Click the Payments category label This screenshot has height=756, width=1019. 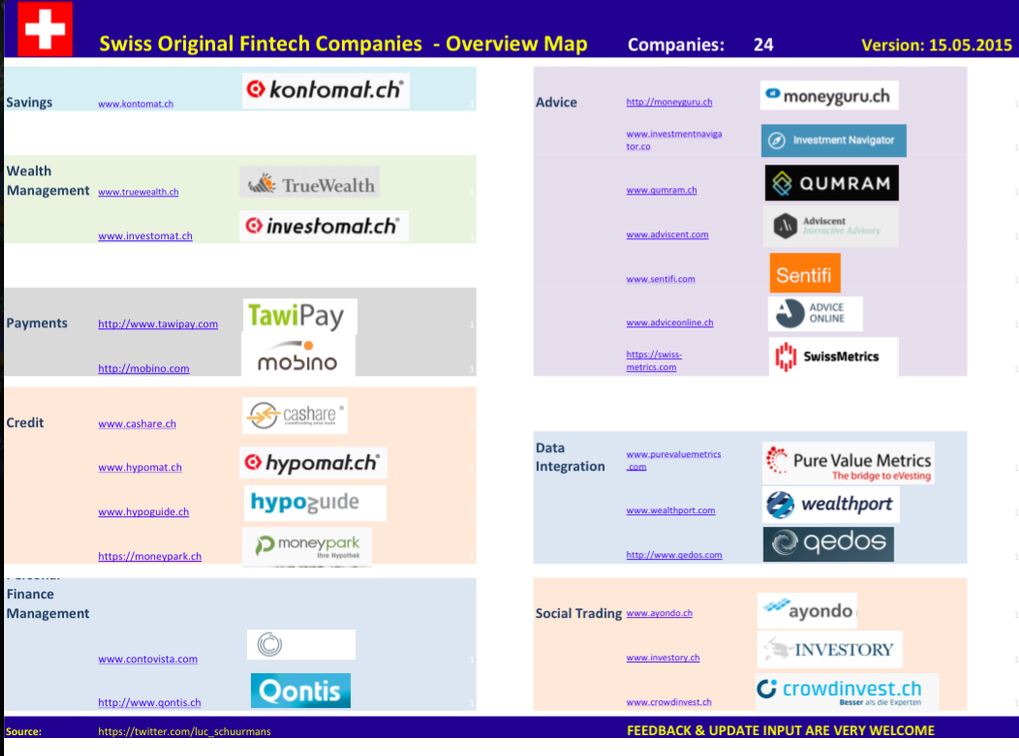click(x=37, y=323)
